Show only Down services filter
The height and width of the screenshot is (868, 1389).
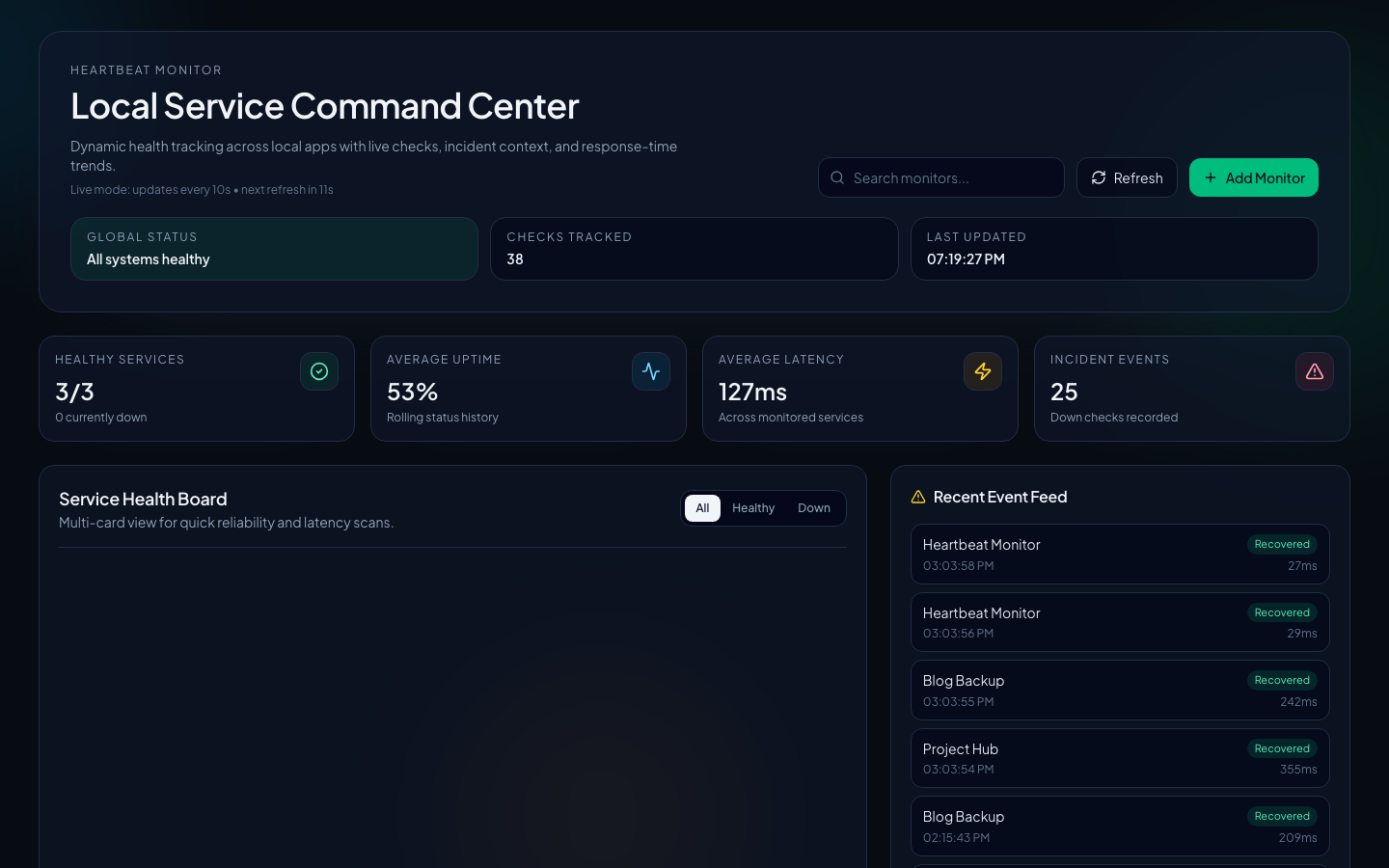(814, 508)
